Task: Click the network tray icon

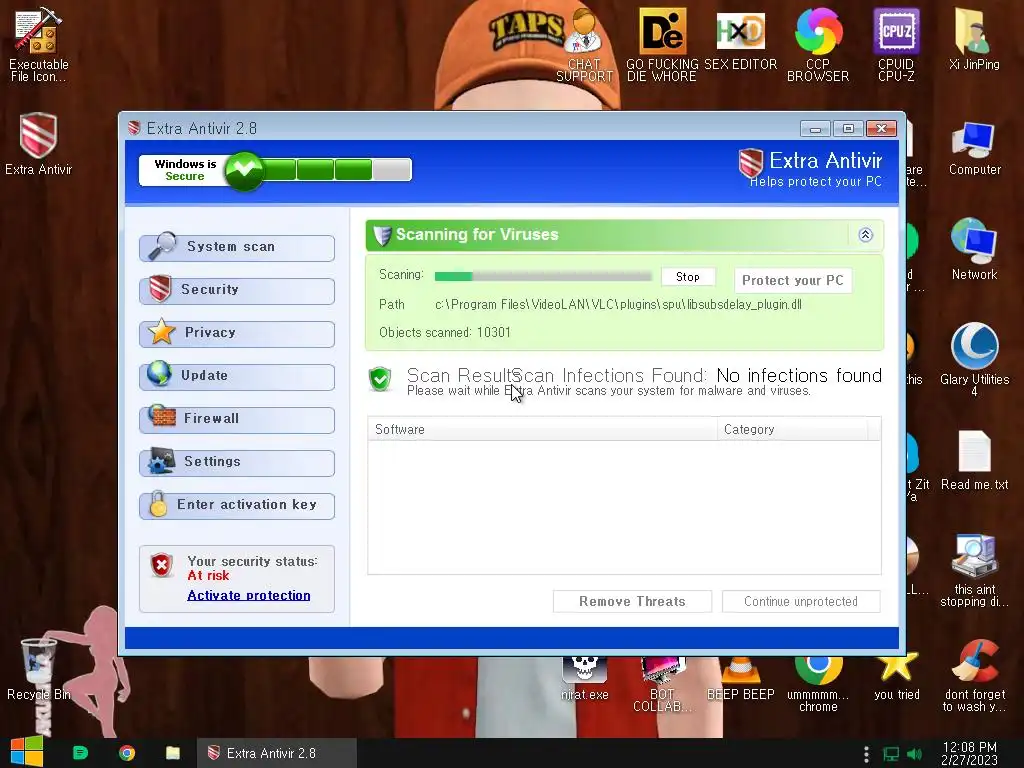Action: pos(891,754)
